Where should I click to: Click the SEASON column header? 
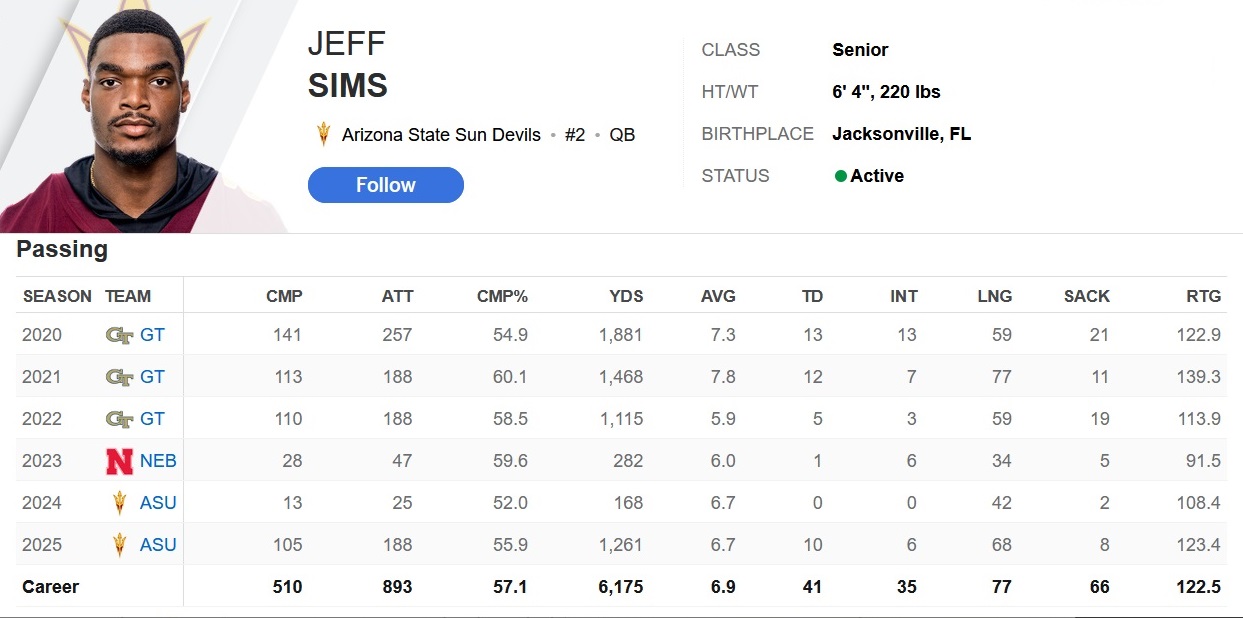point(57,296)
